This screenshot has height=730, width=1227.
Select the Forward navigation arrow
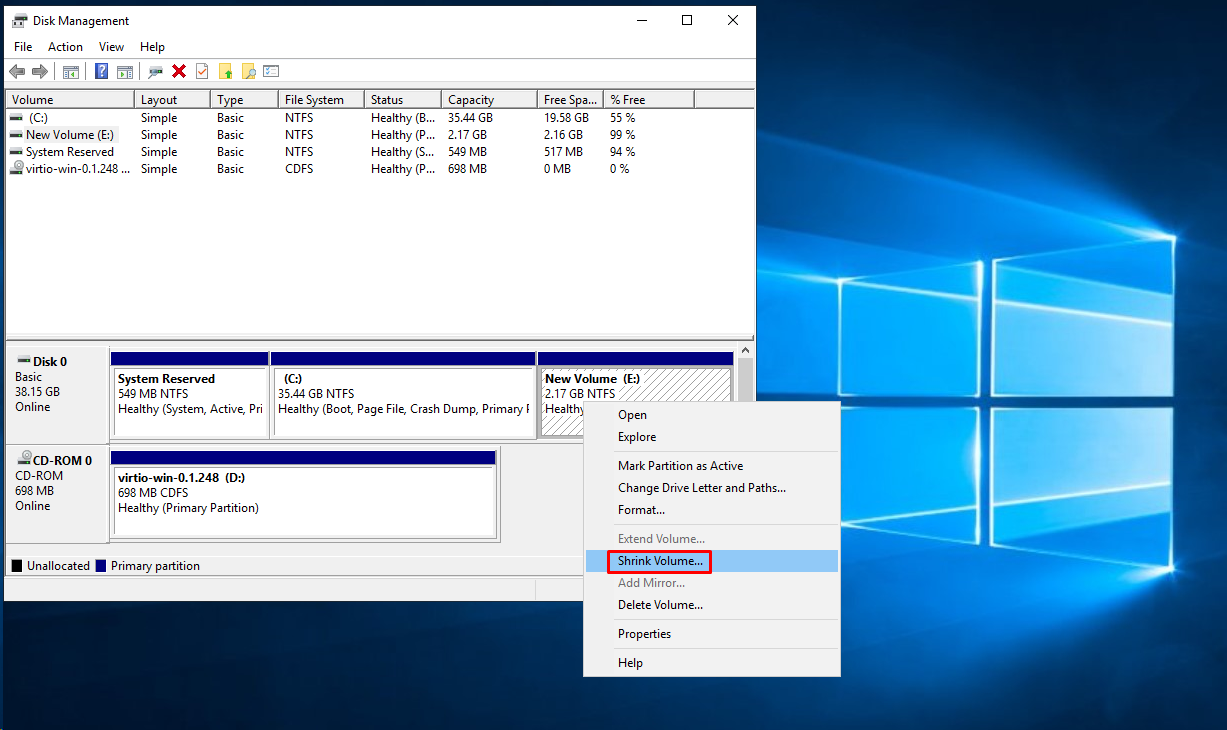point(39,71)
